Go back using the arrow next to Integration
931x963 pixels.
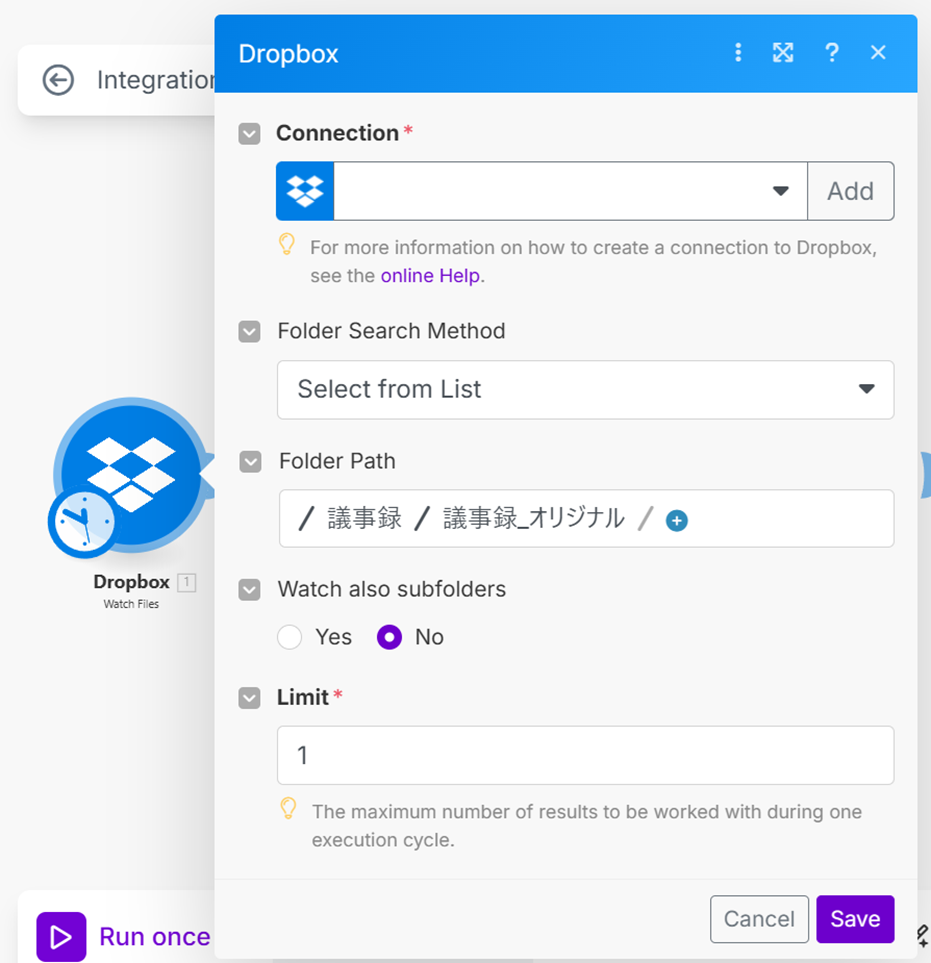58,80
